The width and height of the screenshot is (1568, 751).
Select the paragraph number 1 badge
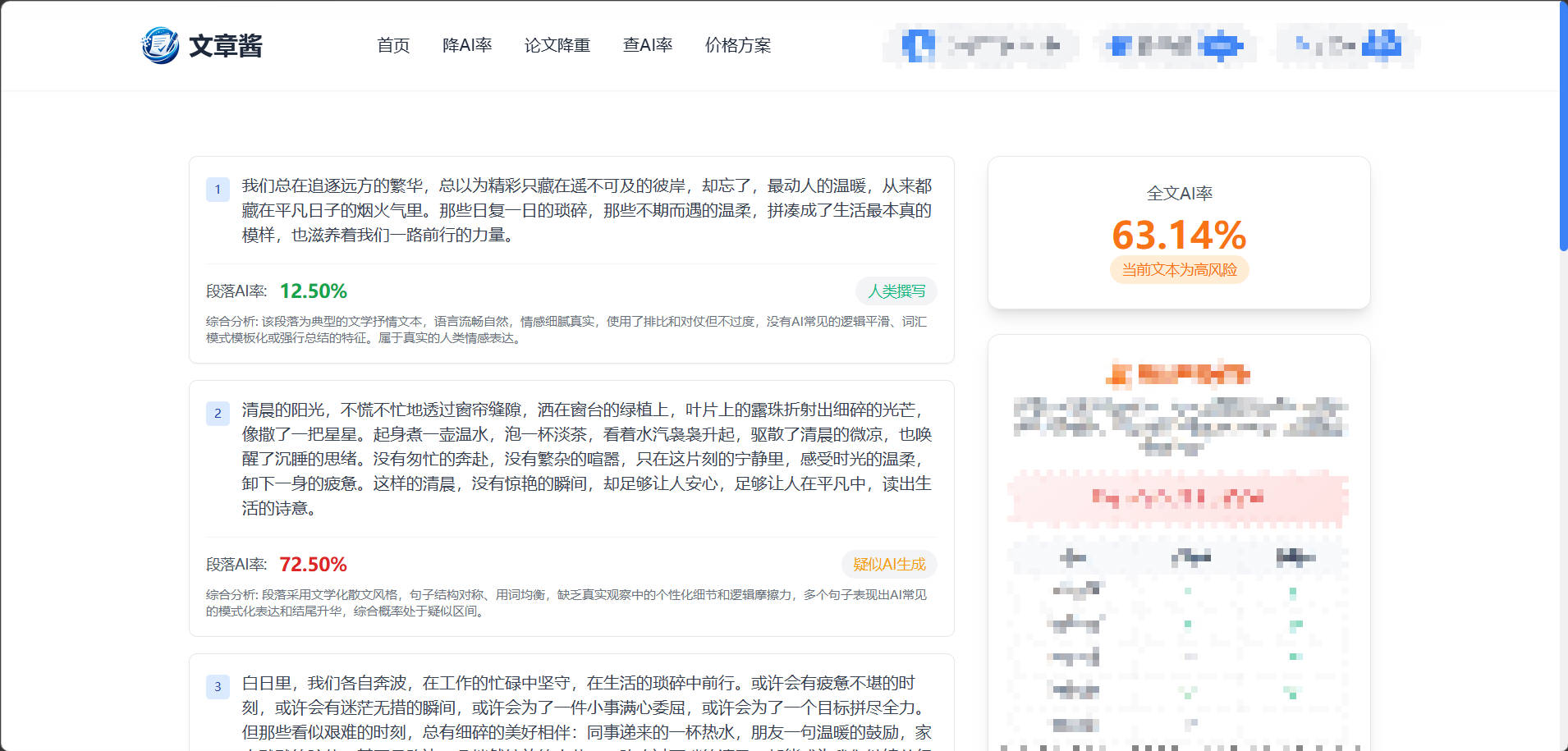click(x=218, y=190)
